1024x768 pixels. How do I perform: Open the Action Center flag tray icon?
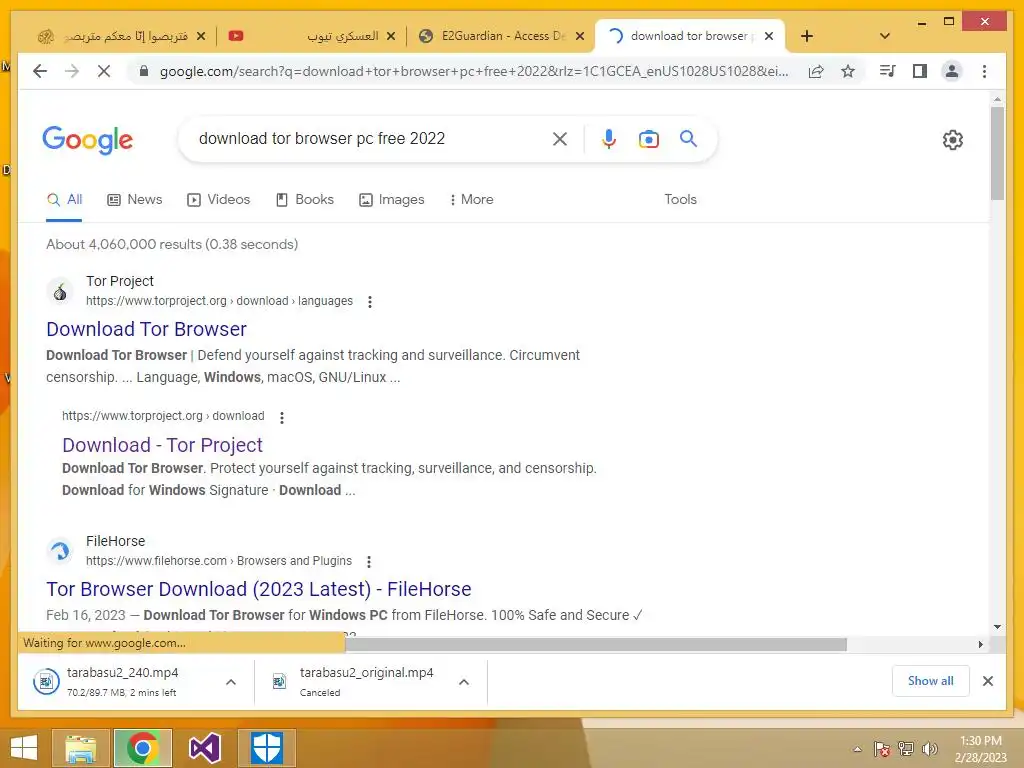pos(882,749)
